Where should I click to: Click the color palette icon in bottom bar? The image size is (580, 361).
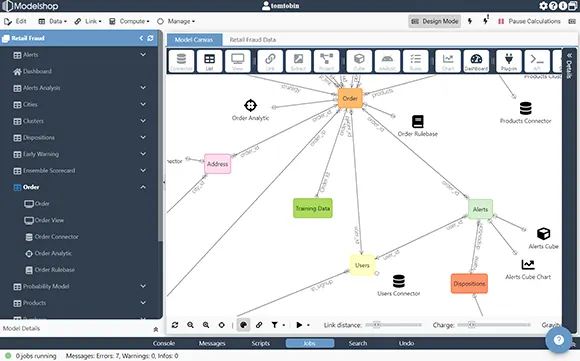tap(243, 325)
